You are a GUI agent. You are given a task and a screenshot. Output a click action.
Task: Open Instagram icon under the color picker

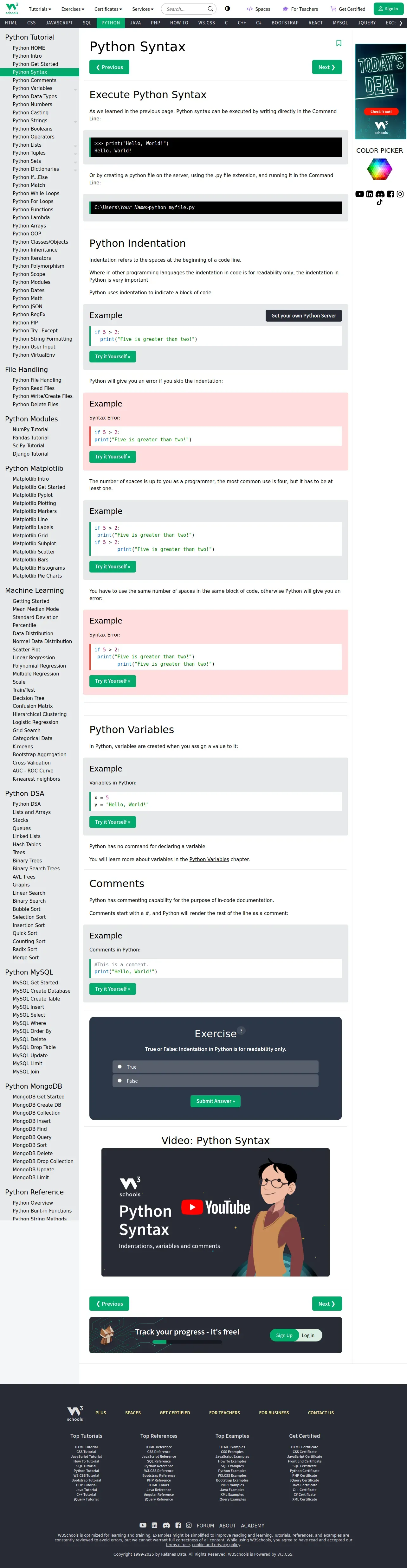pos(400,194)
